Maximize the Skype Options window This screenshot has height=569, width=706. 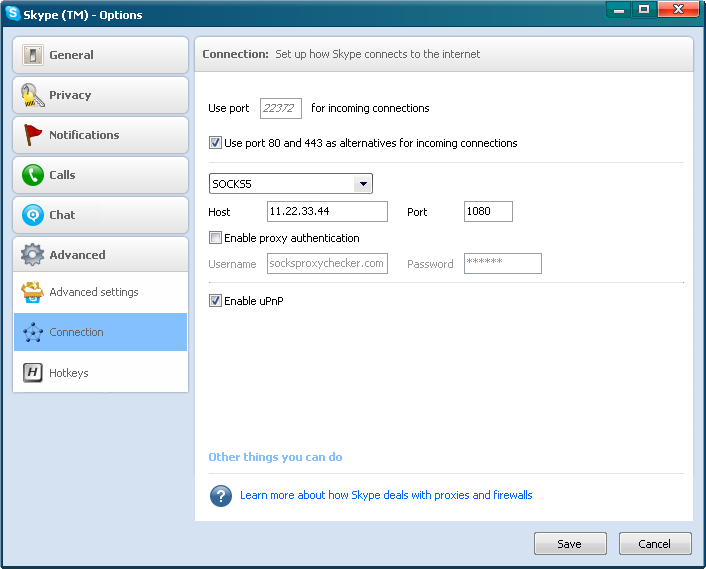pyautogui.click(x=644, y=9)
